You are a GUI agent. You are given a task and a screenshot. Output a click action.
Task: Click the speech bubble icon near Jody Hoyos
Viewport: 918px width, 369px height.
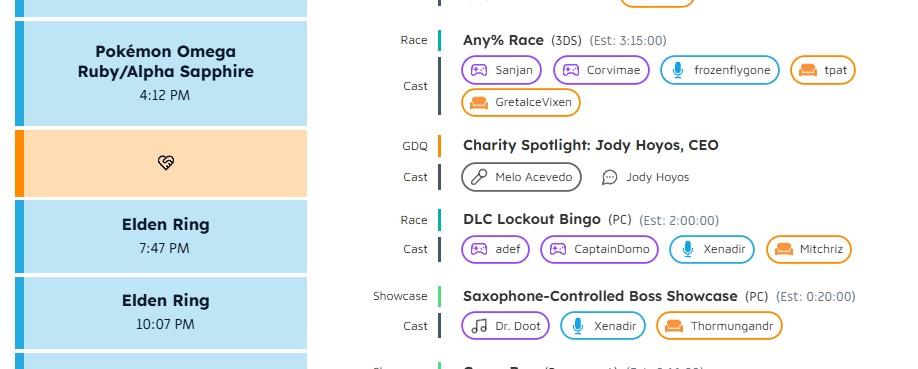coord(609,177)
